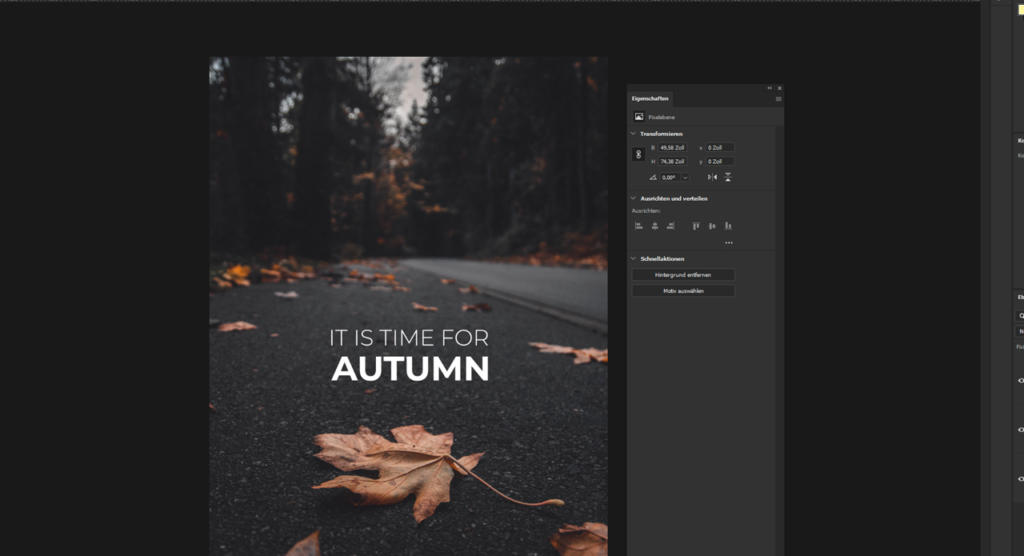Click the width (B) input field

[x=672, y=148]
